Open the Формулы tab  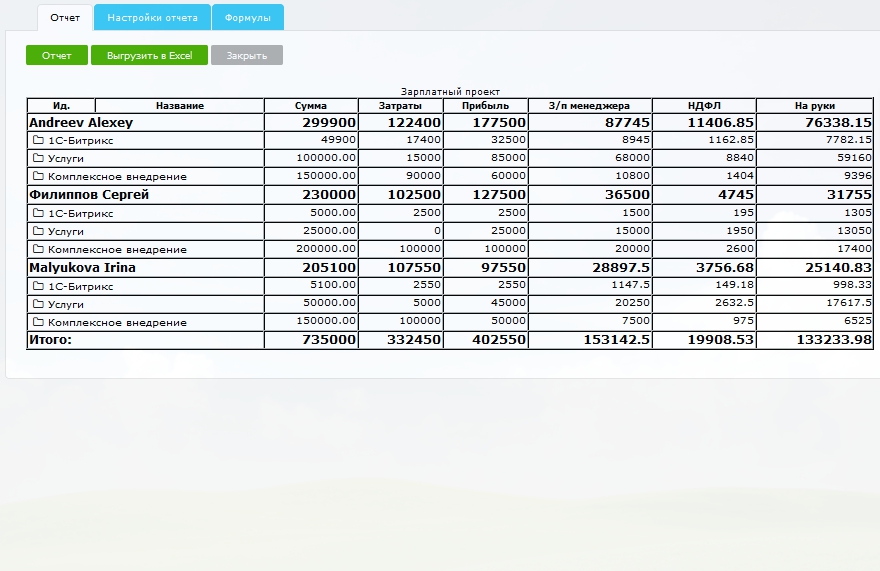pyautogui.click(x=247, y=18)
